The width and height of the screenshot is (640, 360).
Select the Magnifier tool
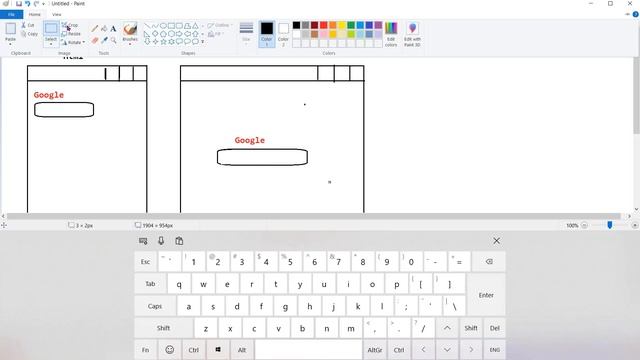(x=113, y=40)
